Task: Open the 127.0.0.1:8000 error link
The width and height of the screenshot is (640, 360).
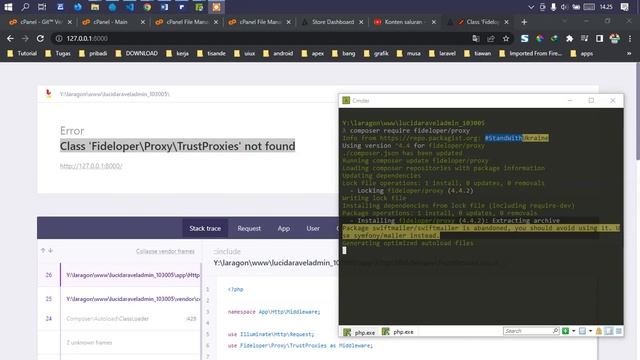Action: (x=91, y=166)
